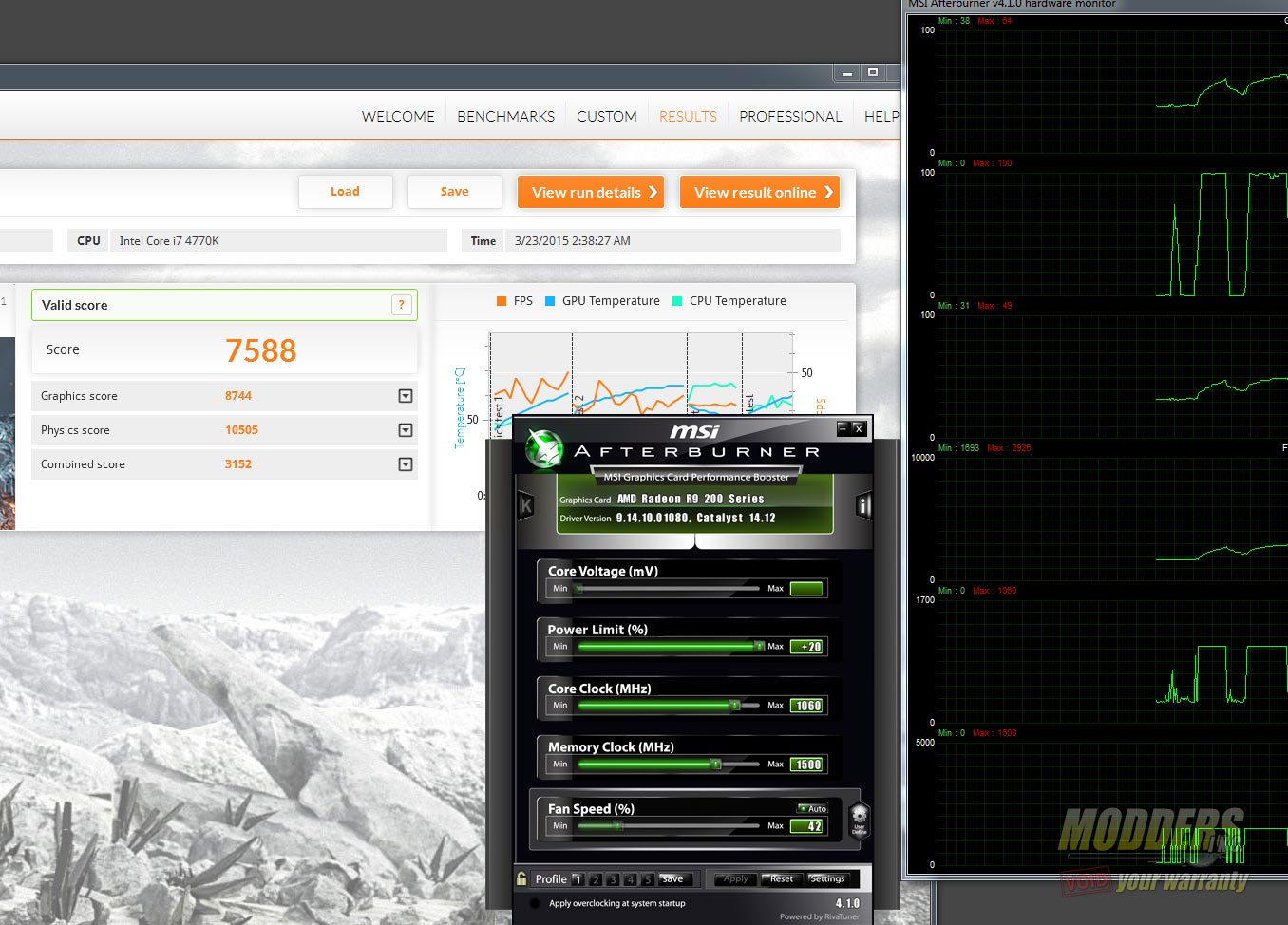Click the Fan Speed slider handle
Viewport: 1288px width, 925px height.
click(x=617, y=826)
